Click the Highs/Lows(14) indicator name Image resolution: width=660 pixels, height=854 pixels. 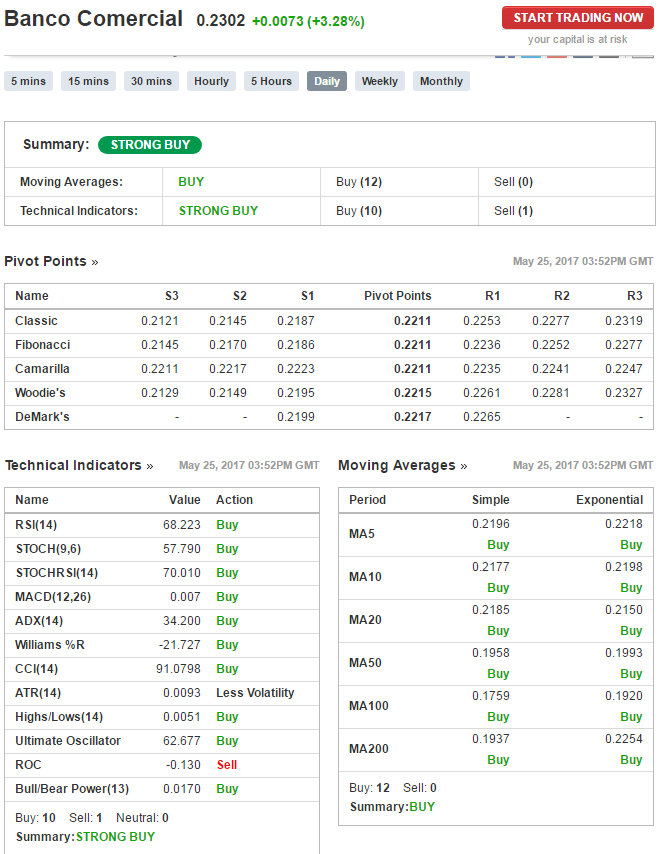click(x=59, y=717)
